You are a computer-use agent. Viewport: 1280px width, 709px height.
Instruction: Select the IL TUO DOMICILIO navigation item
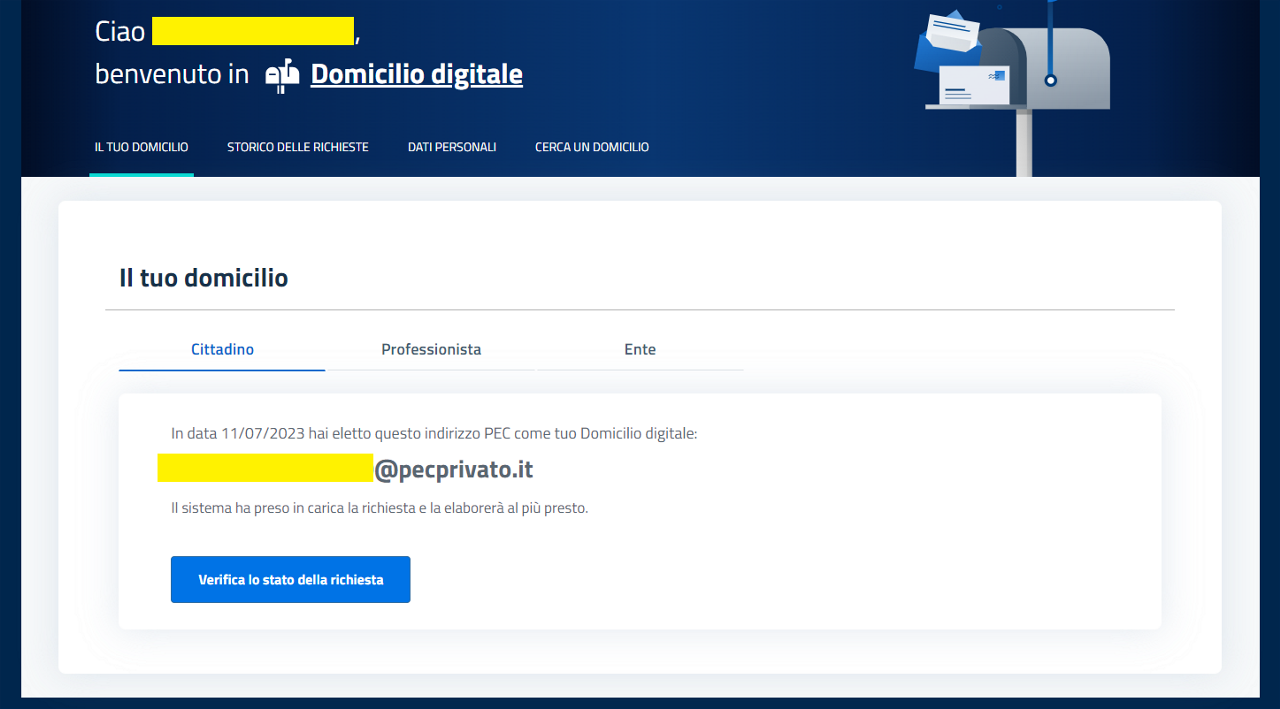[x=141, y=147]
